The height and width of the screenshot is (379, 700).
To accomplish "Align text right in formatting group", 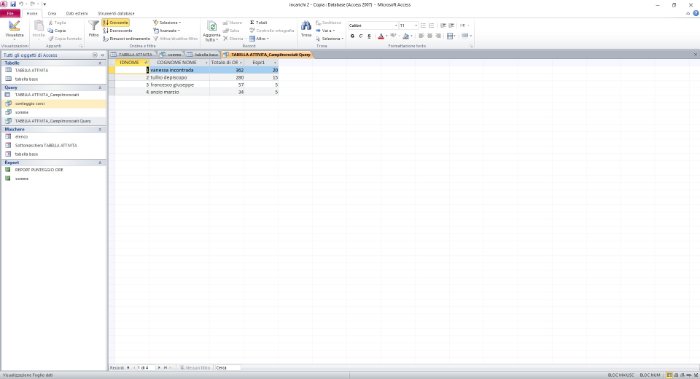I will 438,36.
